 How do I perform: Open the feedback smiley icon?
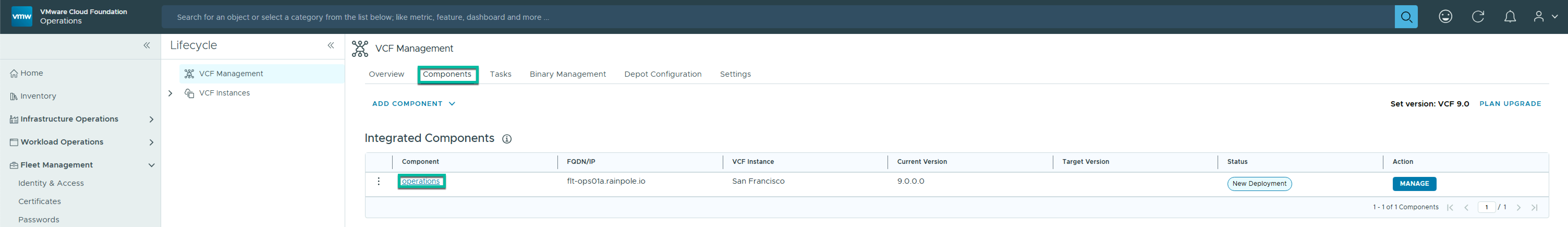click(1445, 17)
